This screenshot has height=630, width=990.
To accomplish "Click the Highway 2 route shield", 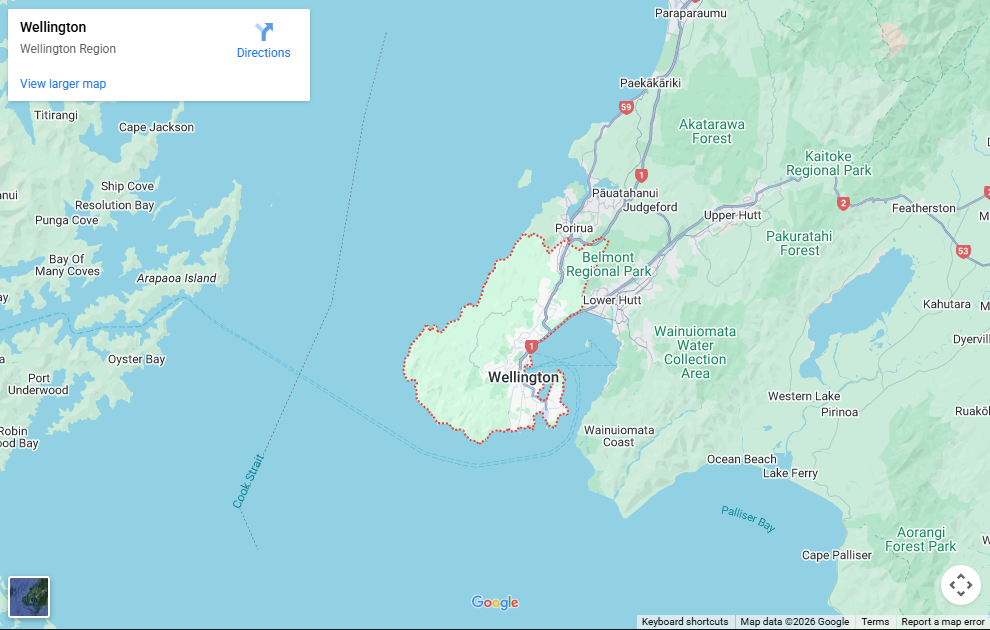I will 843,203.
